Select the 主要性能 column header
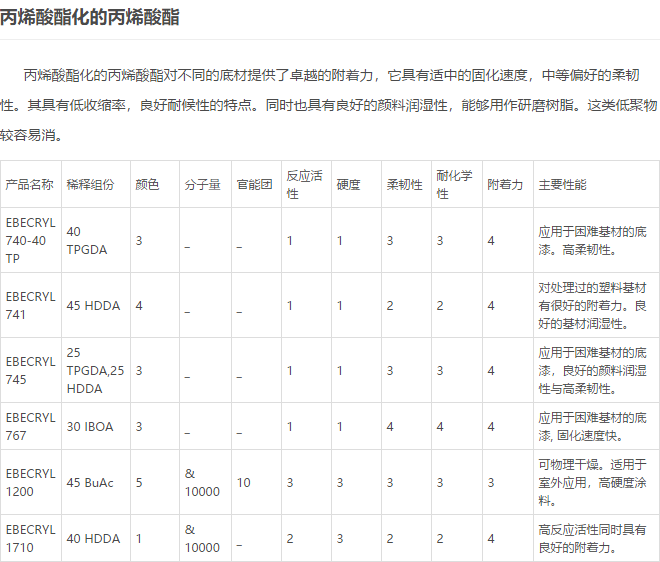Viewport: 660px width, 562px height. pos(563,185)
